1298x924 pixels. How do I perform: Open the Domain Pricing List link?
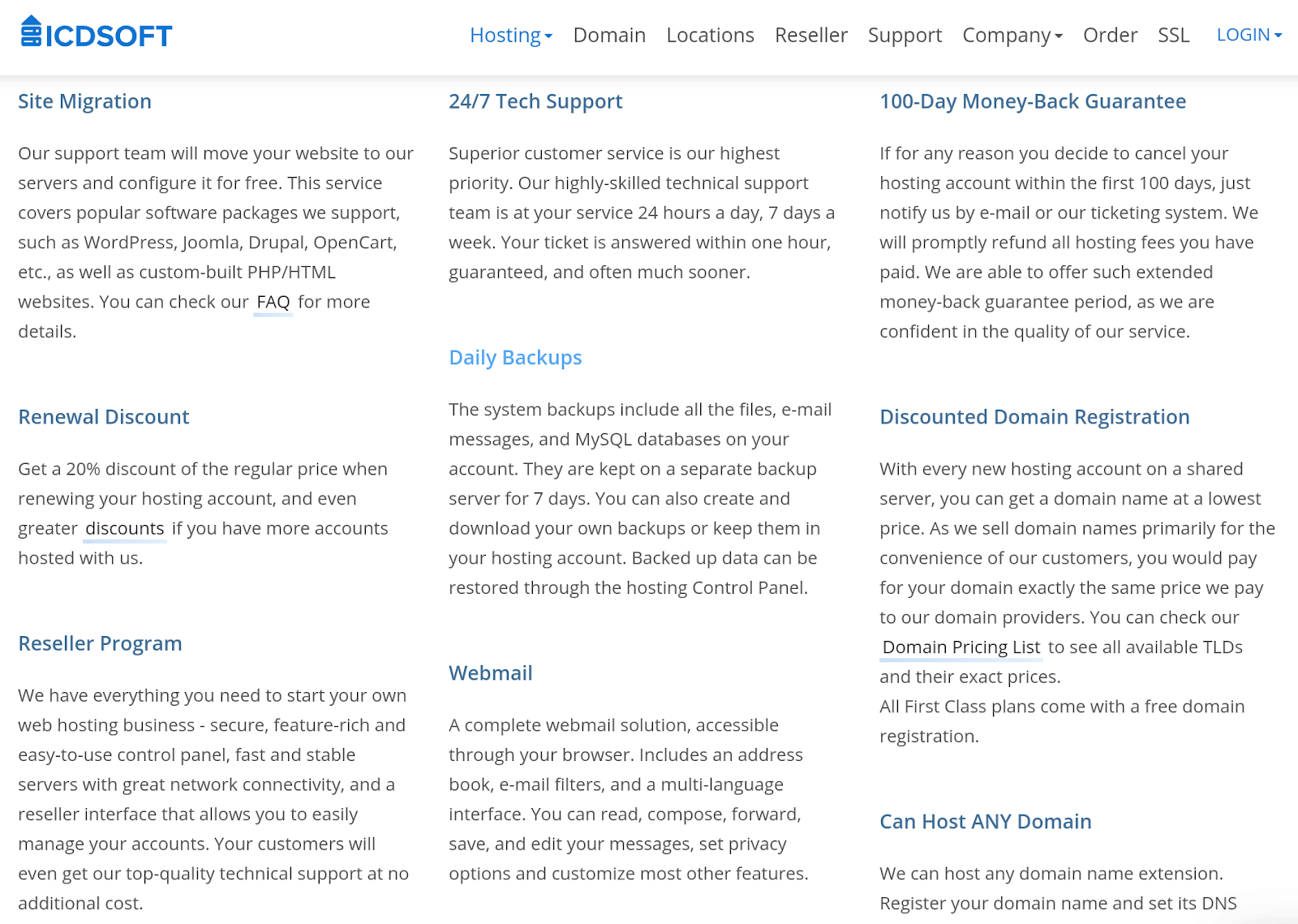[x=961, y=647]
